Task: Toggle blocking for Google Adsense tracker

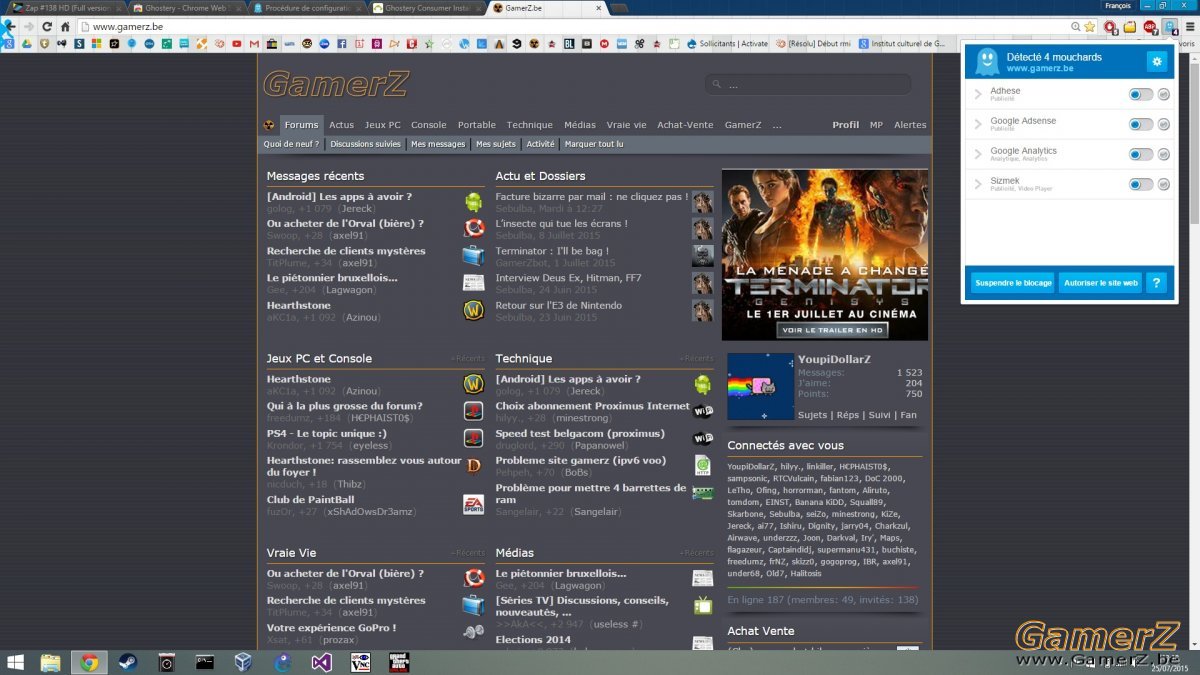Action: (x=1141, y=124)
